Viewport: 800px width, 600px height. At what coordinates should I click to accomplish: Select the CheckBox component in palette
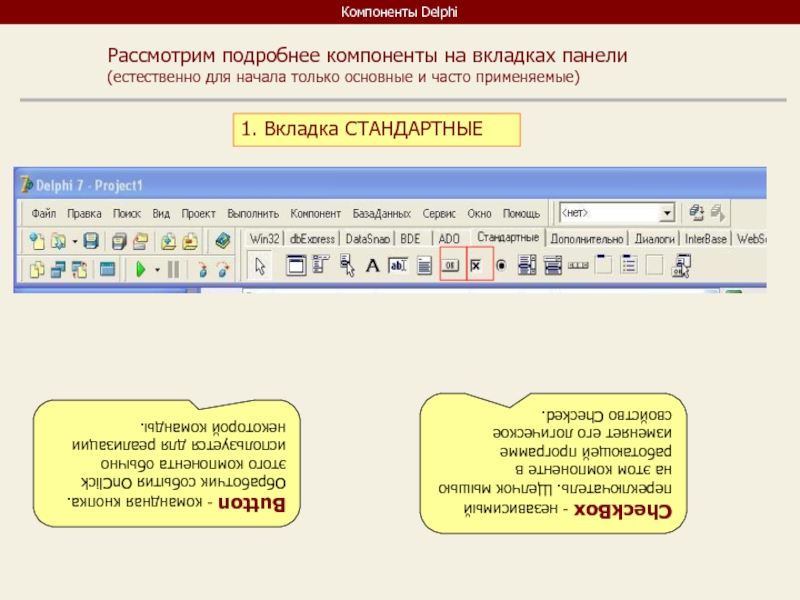477,266
